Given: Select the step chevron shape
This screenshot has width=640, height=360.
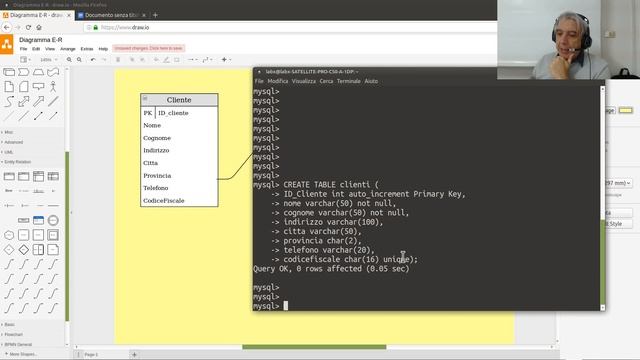Looking at the screenshot, I should (24, 72).
